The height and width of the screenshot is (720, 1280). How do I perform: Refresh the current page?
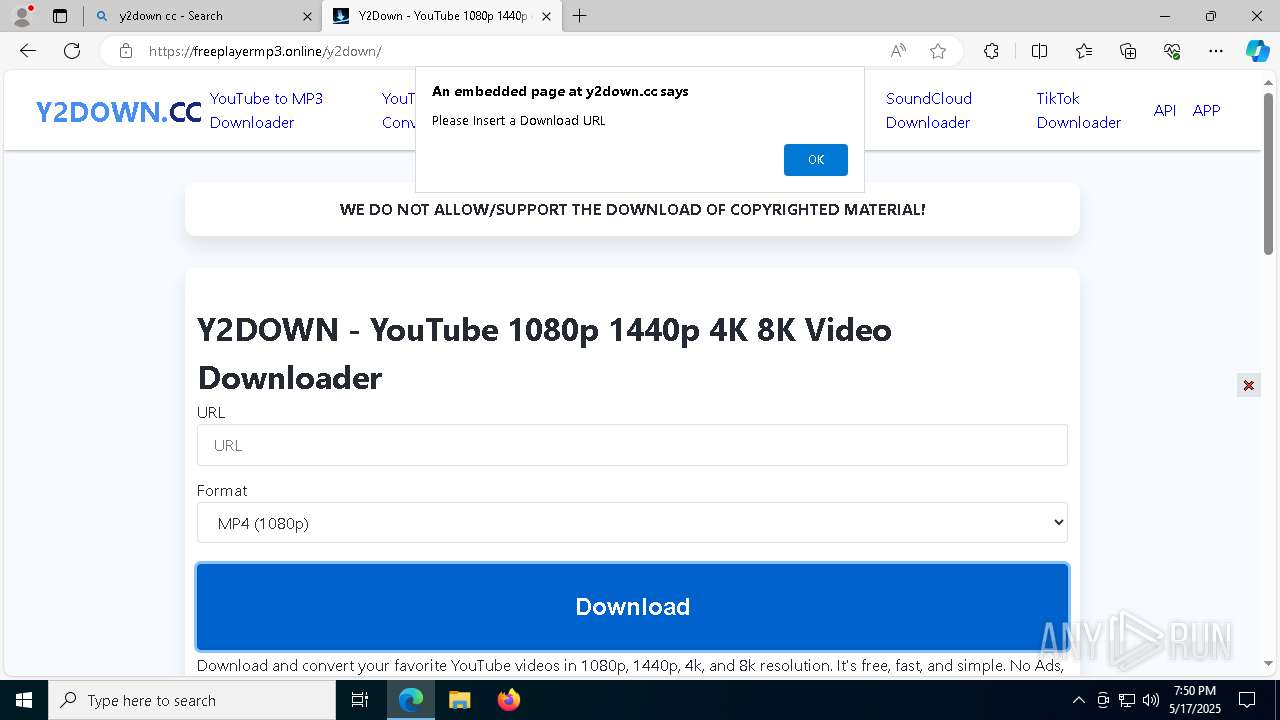[x=72, y=51]
